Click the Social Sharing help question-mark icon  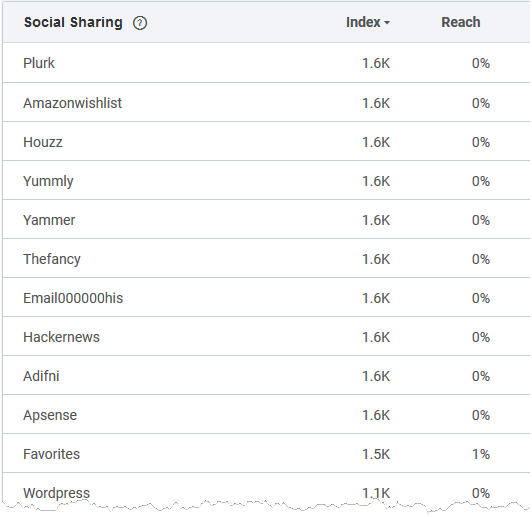click(x=140, y=23)
